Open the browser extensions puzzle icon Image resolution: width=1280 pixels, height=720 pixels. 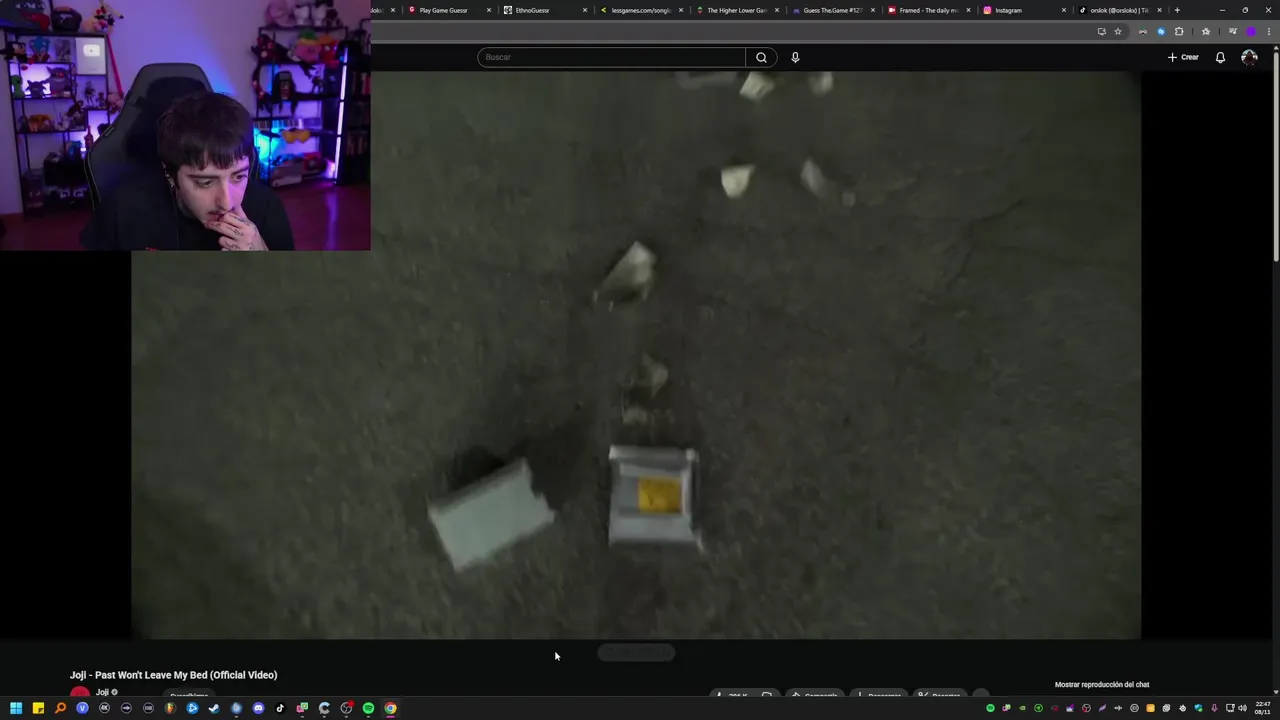tap(1179, 32)
